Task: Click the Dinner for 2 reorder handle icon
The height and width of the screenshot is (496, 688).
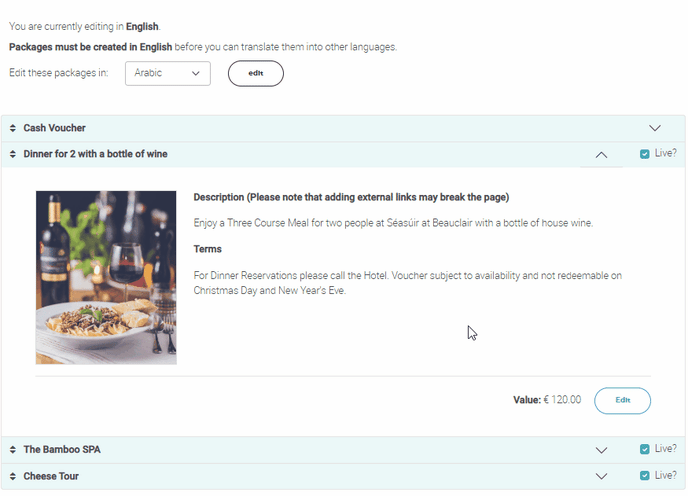Action: [x=13, y=154]
